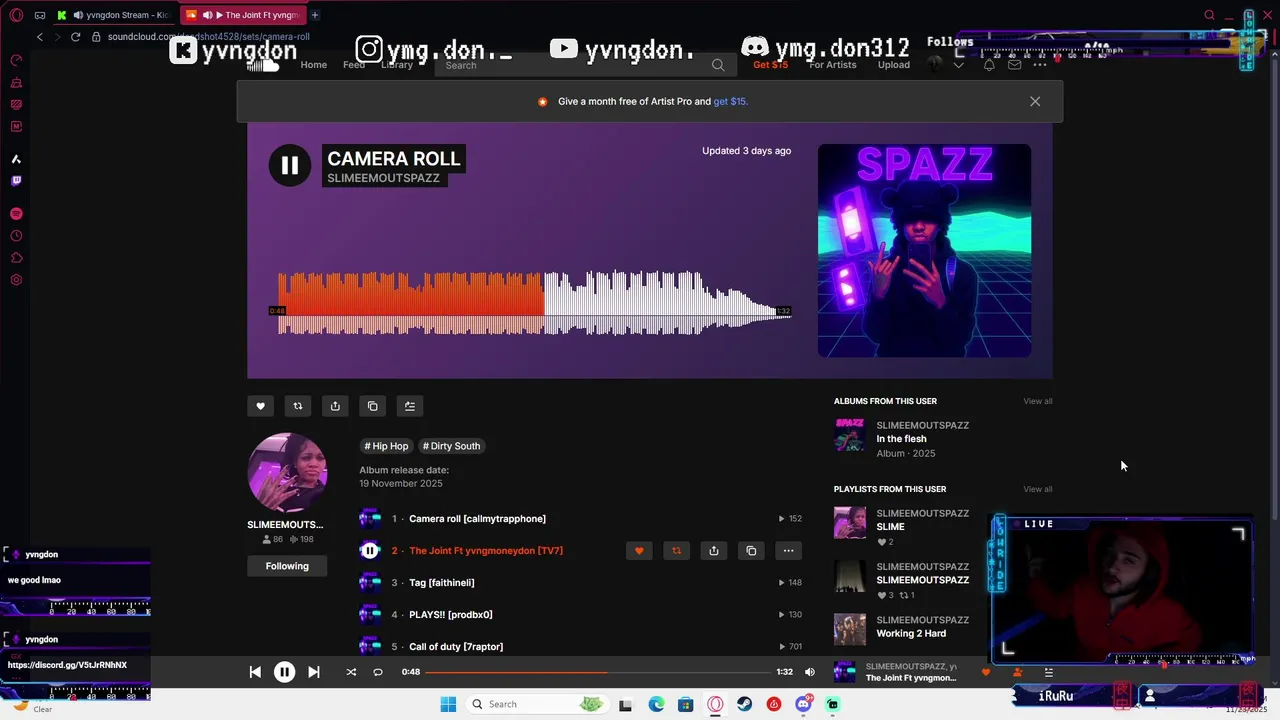Open the Windows Start menu
Screen dimensions: 1280x720
click(x=448, y=704)
